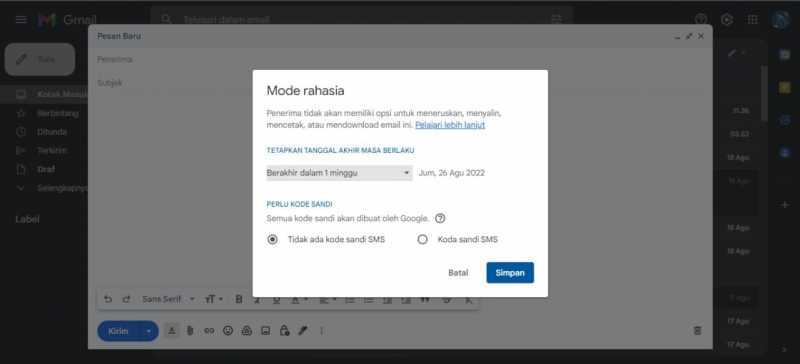
Task: Open more compose options dots
Action: pos(321,331)
